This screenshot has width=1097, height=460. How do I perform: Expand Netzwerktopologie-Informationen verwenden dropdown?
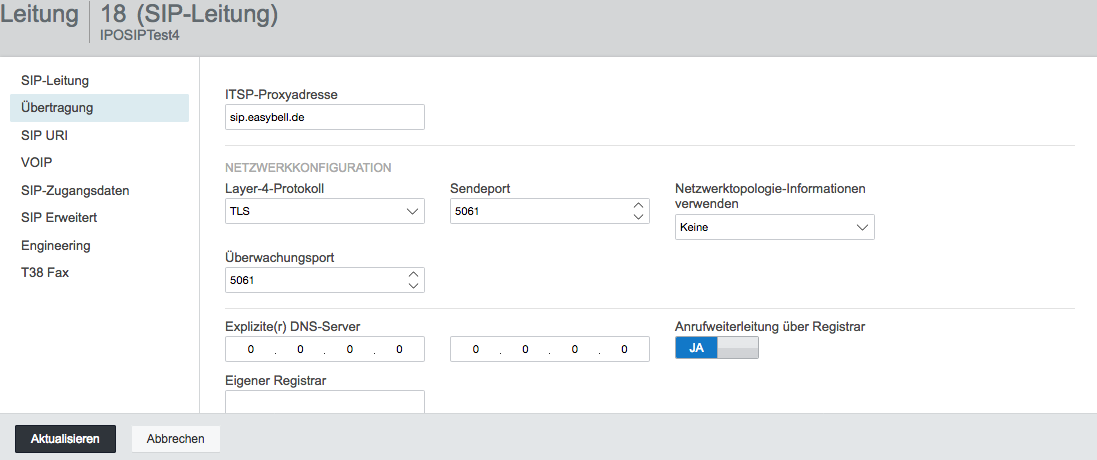(774, 227)
